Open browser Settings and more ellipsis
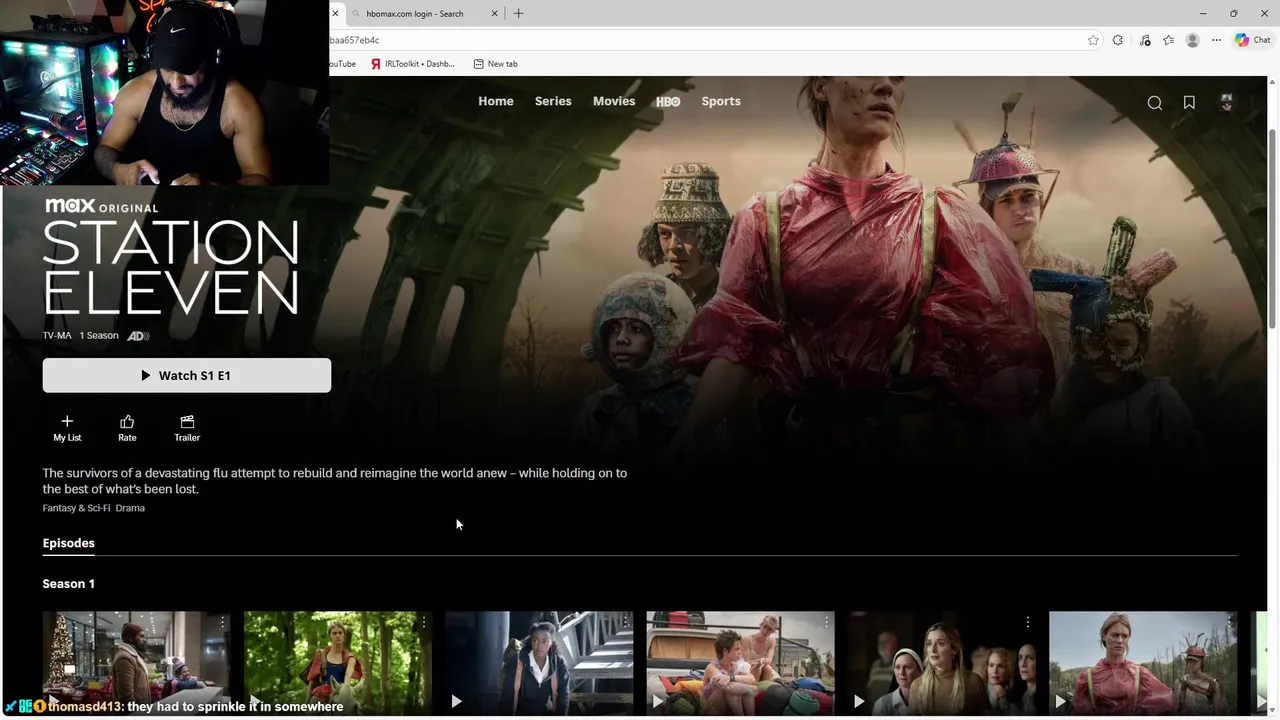 click(x=1216, y=40)
